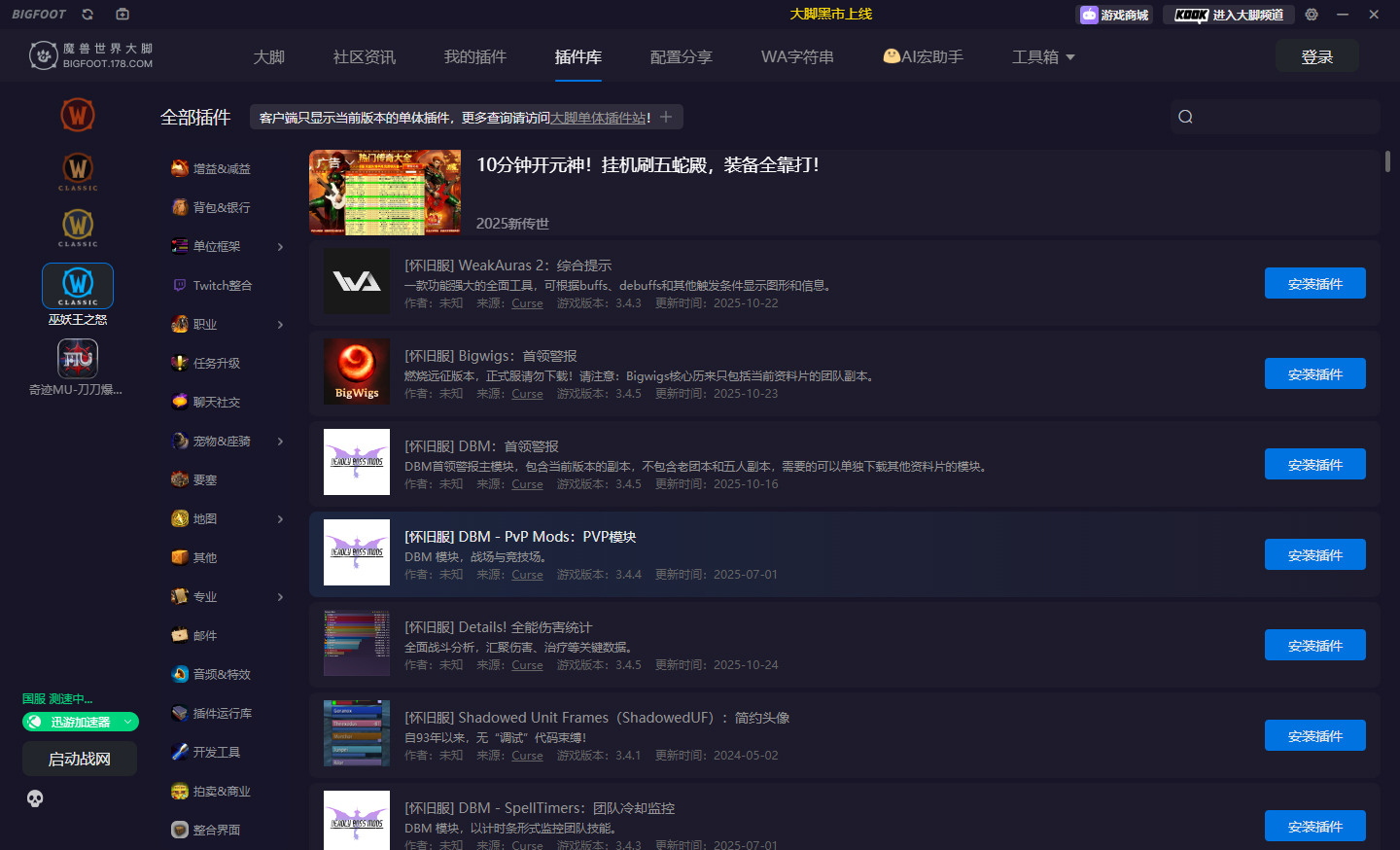
Task: Open the 工具箱 dropdown menu
Action: (1043, 57)
